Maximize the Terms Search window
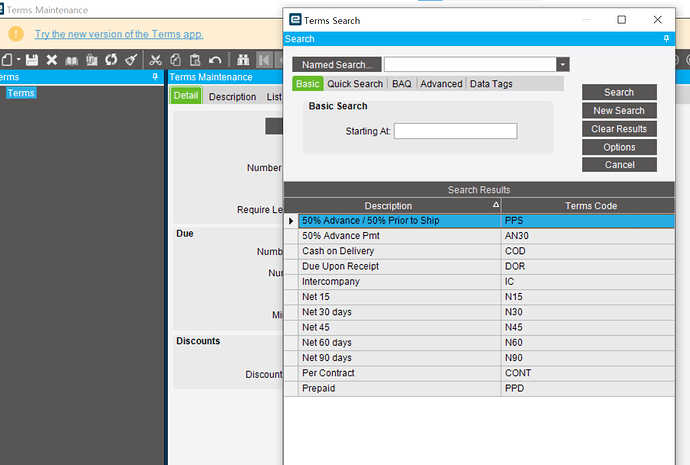The image size is (690, 465). [621, 20]
